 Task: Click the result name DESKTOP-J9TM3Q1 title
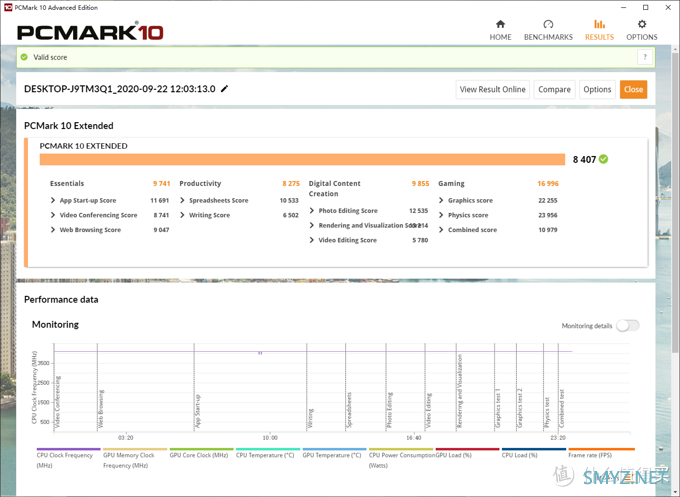point(120,89)
